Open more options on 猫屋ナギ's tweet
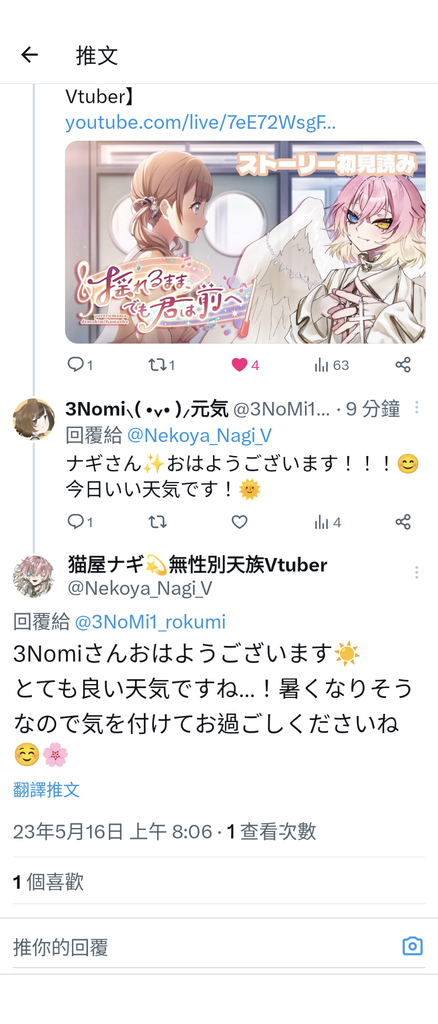This screenshot has width=438, height=1024. pos(416,573)
